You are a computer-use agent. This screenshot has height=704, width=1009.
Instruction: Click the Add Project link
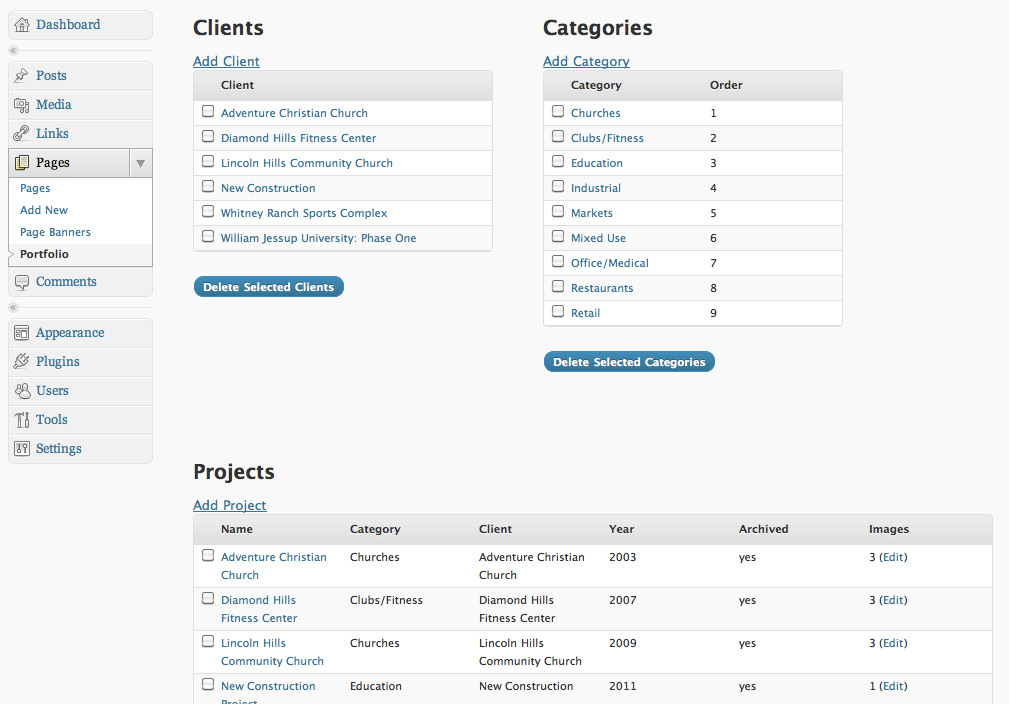[x=230, y=505]
